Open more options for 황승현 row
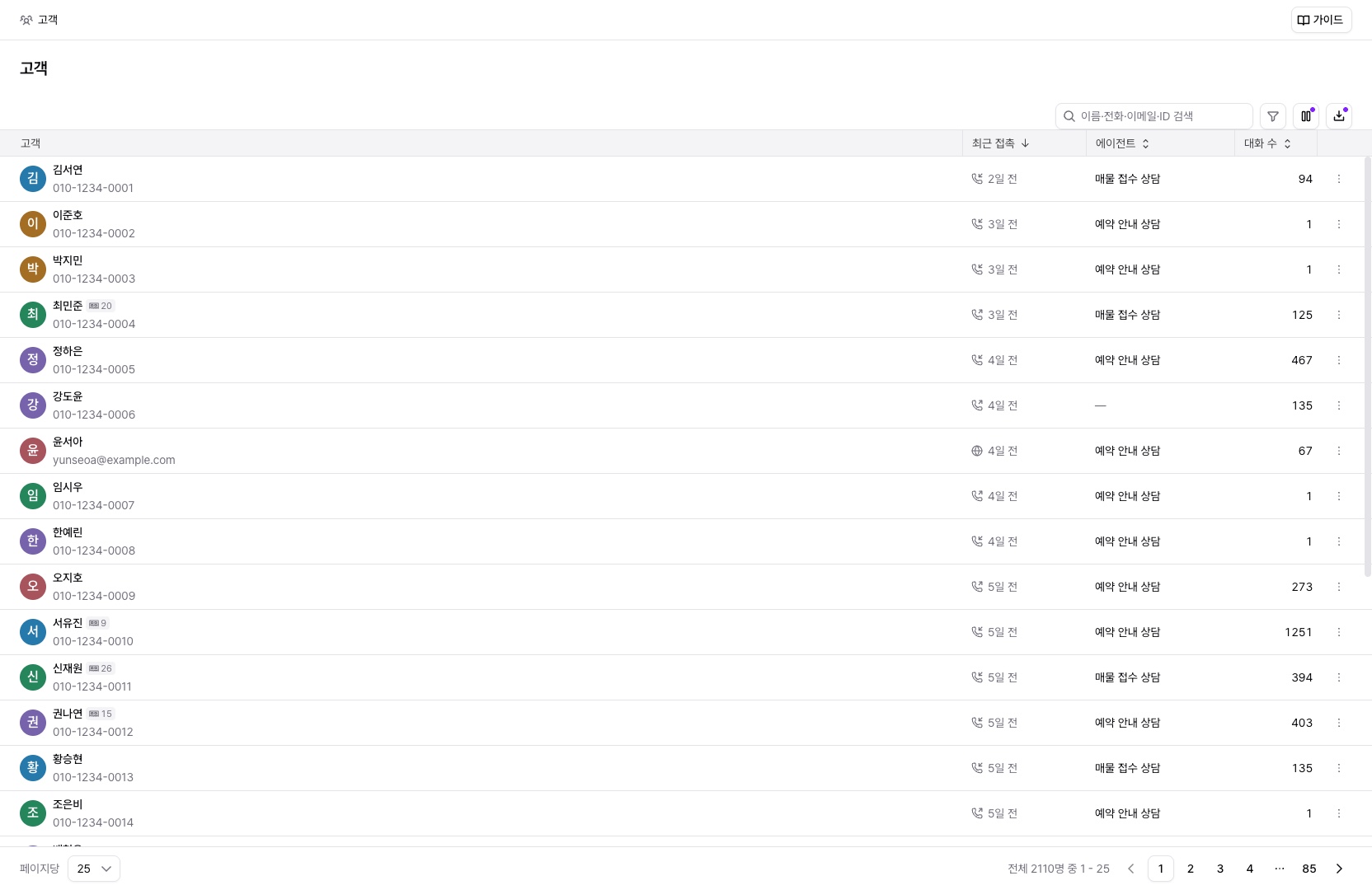Image resolution: width=1372 pixels, height=890 pixels. 1339,768
